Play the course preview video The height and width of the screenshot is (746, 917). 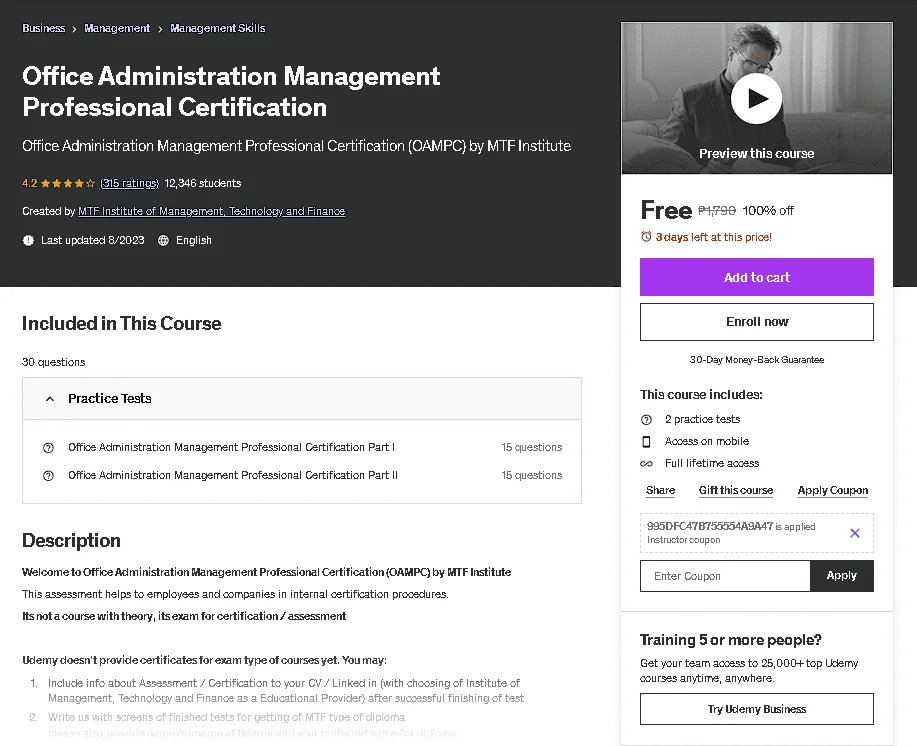click(x=756, y=98)
